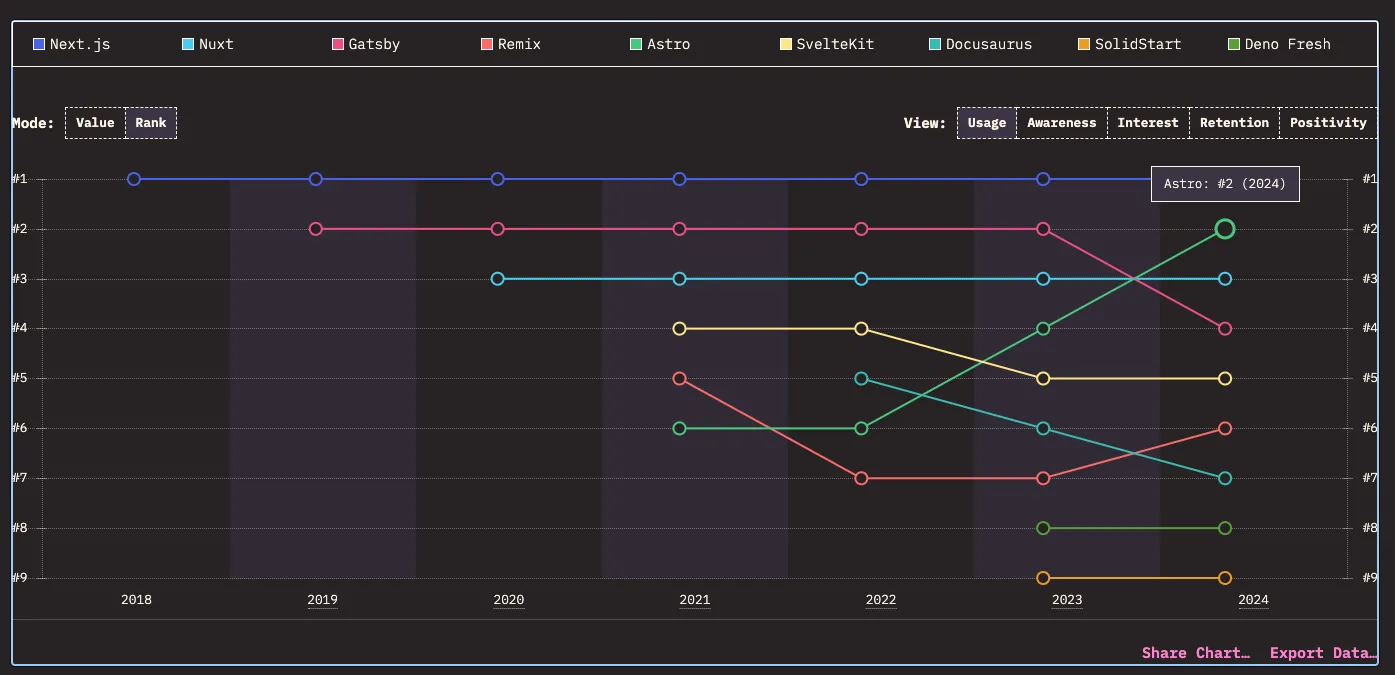Image resolution: width=1395 pixels, height=675 pixels.
Task: Select Gatsby 2022 data point
Action: click(x=862, y=229)
